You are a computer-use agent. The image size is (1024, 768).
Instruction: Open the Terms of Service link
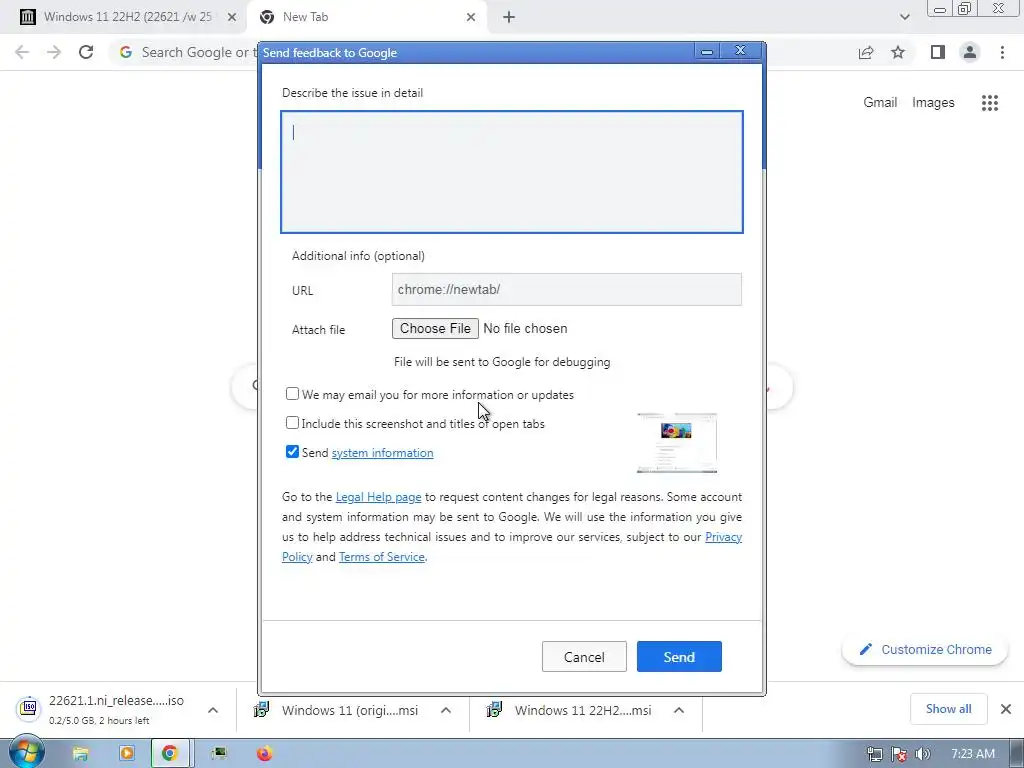(381, 557)
